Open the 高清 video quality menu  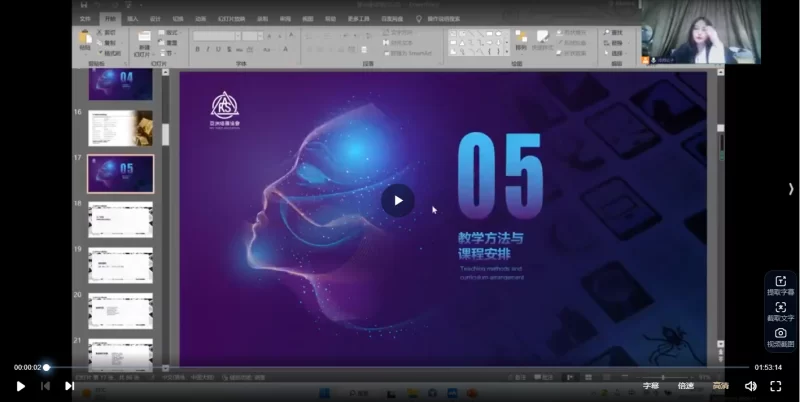coord(721,386)
